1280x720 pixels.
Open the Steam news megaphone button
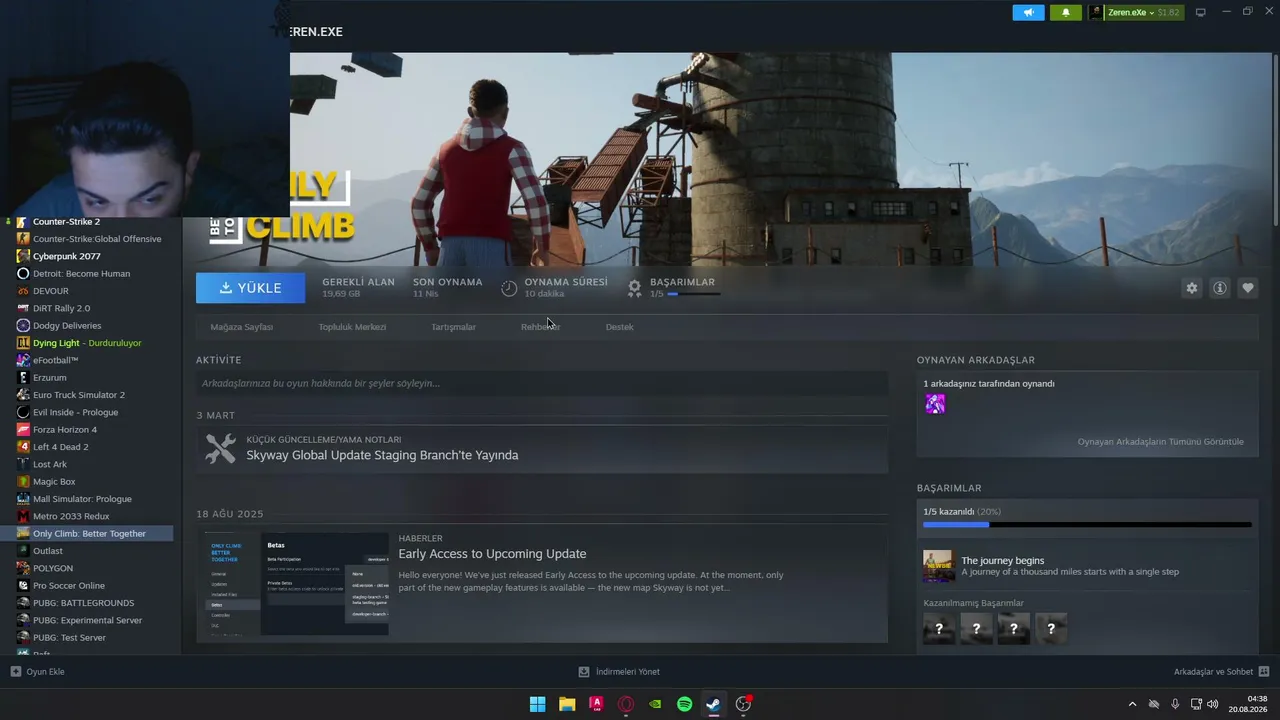pyautogui.click(x=1028, y=12)
